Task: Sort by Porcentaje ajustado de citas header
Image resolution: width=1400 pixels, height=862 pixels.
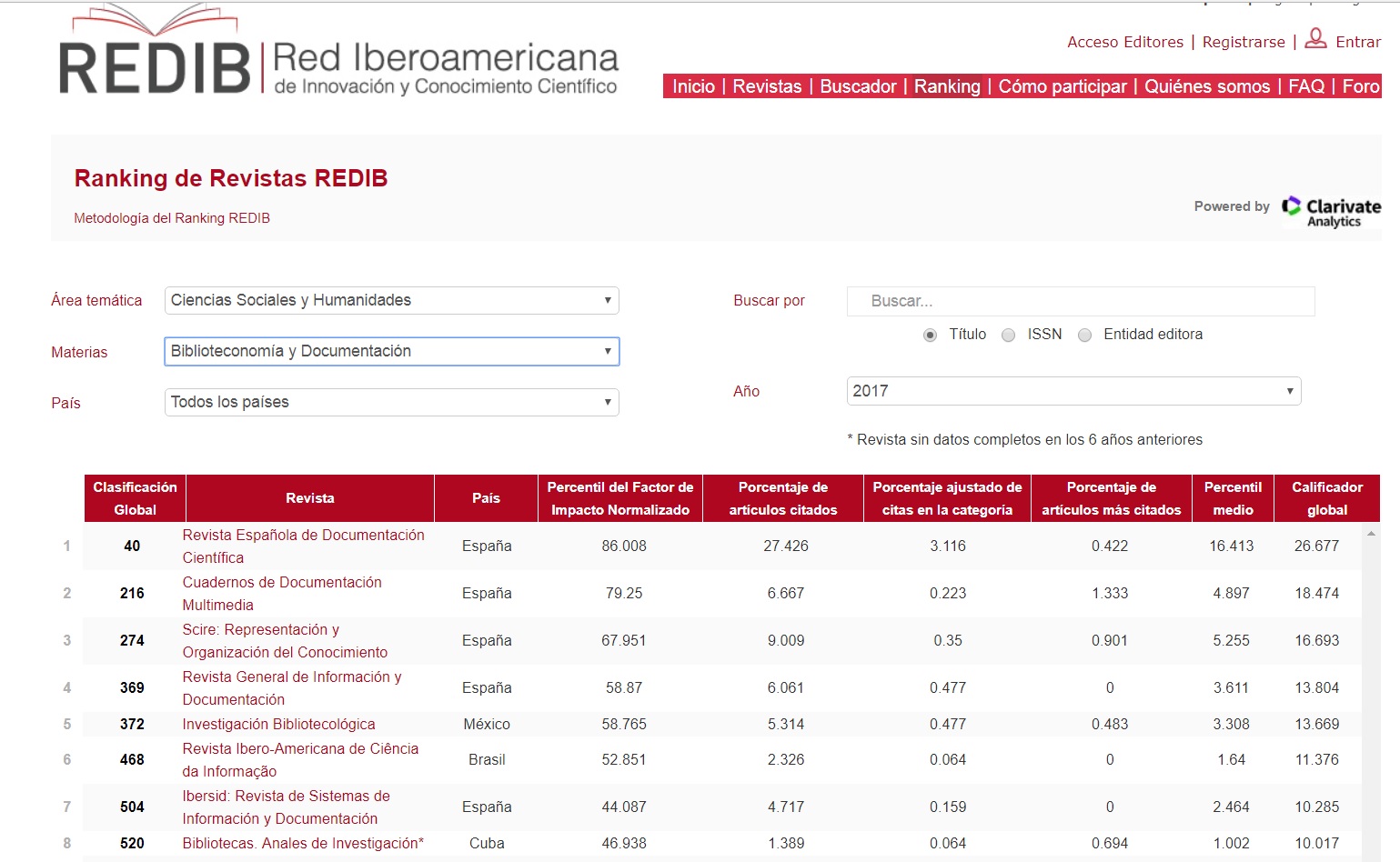Action: (947, 498)
